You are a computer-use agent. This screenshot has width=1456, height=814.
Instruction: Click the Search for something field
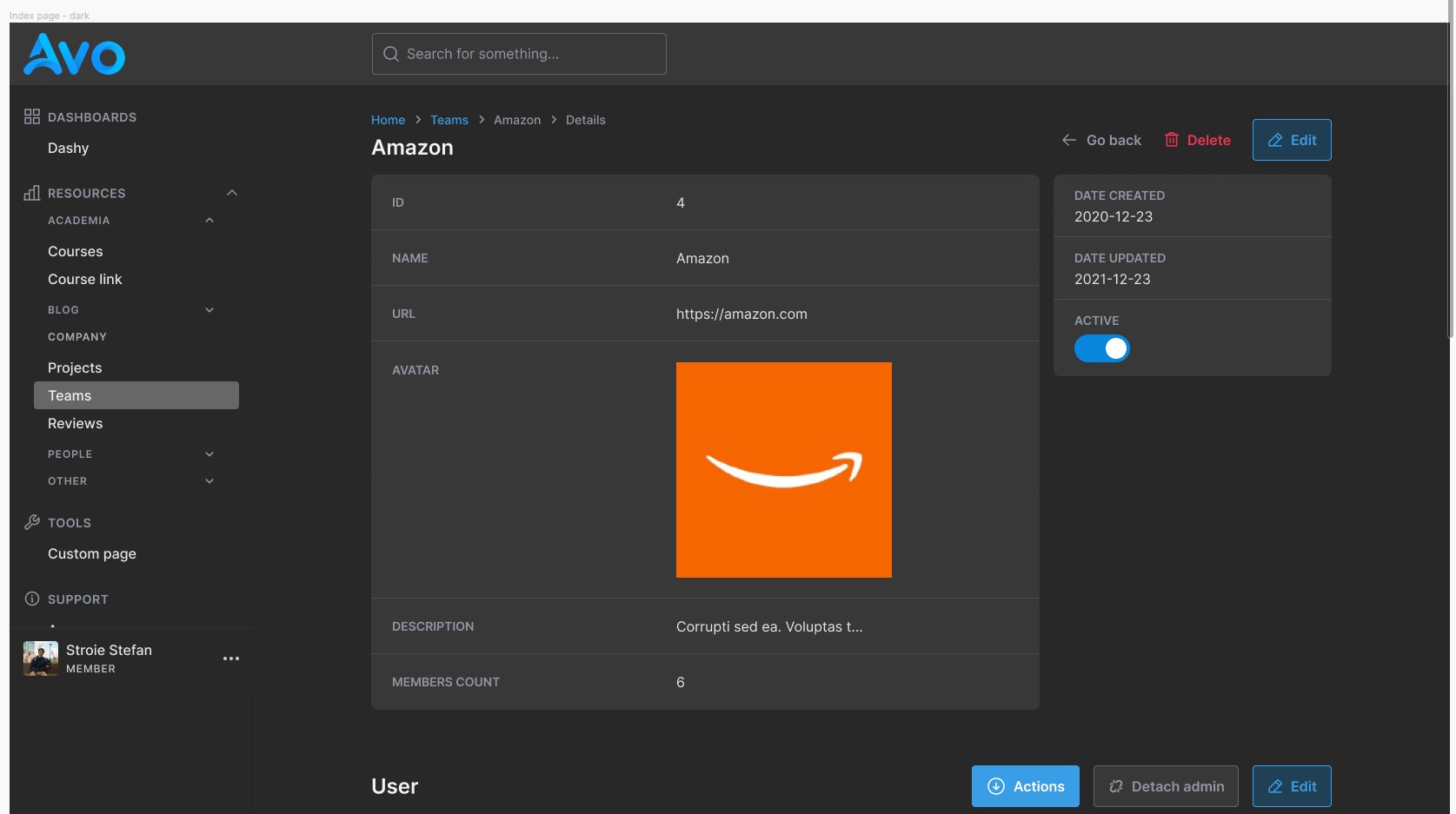pos(519,54)
